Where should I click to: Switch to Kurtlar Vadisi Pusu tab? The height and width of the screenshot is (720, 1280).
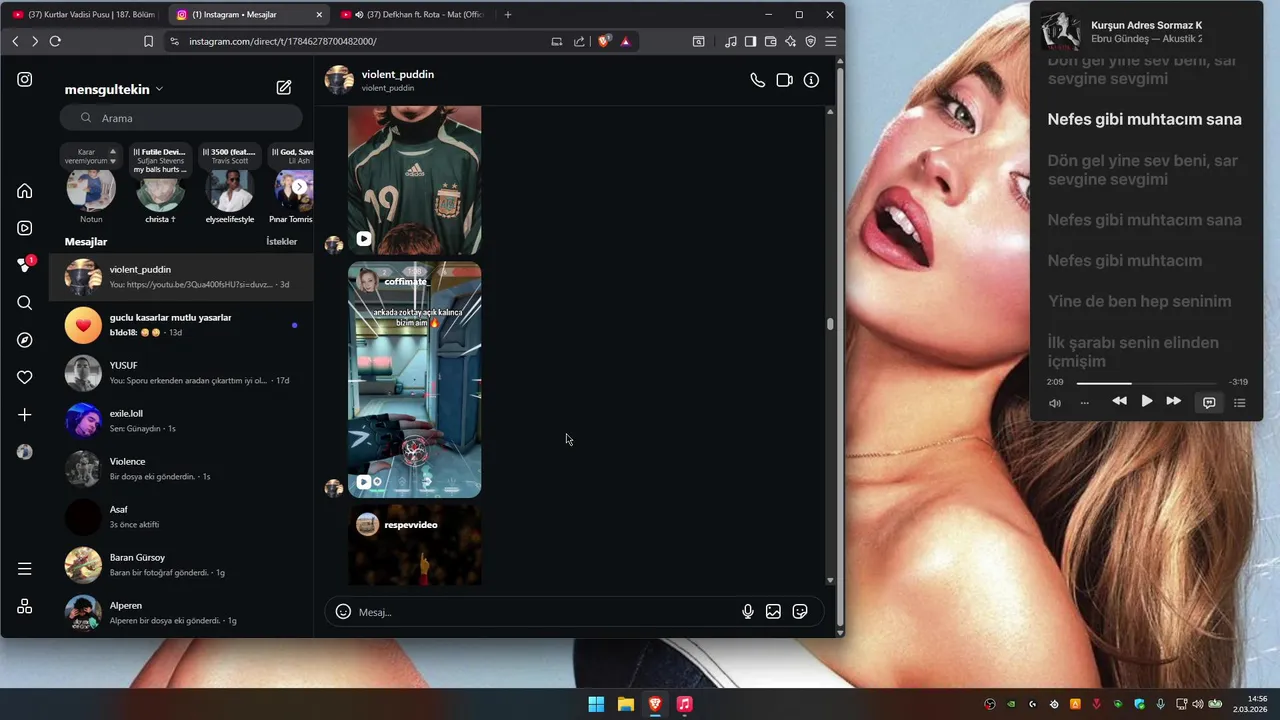pyautogui.click(x=84, y=15)
